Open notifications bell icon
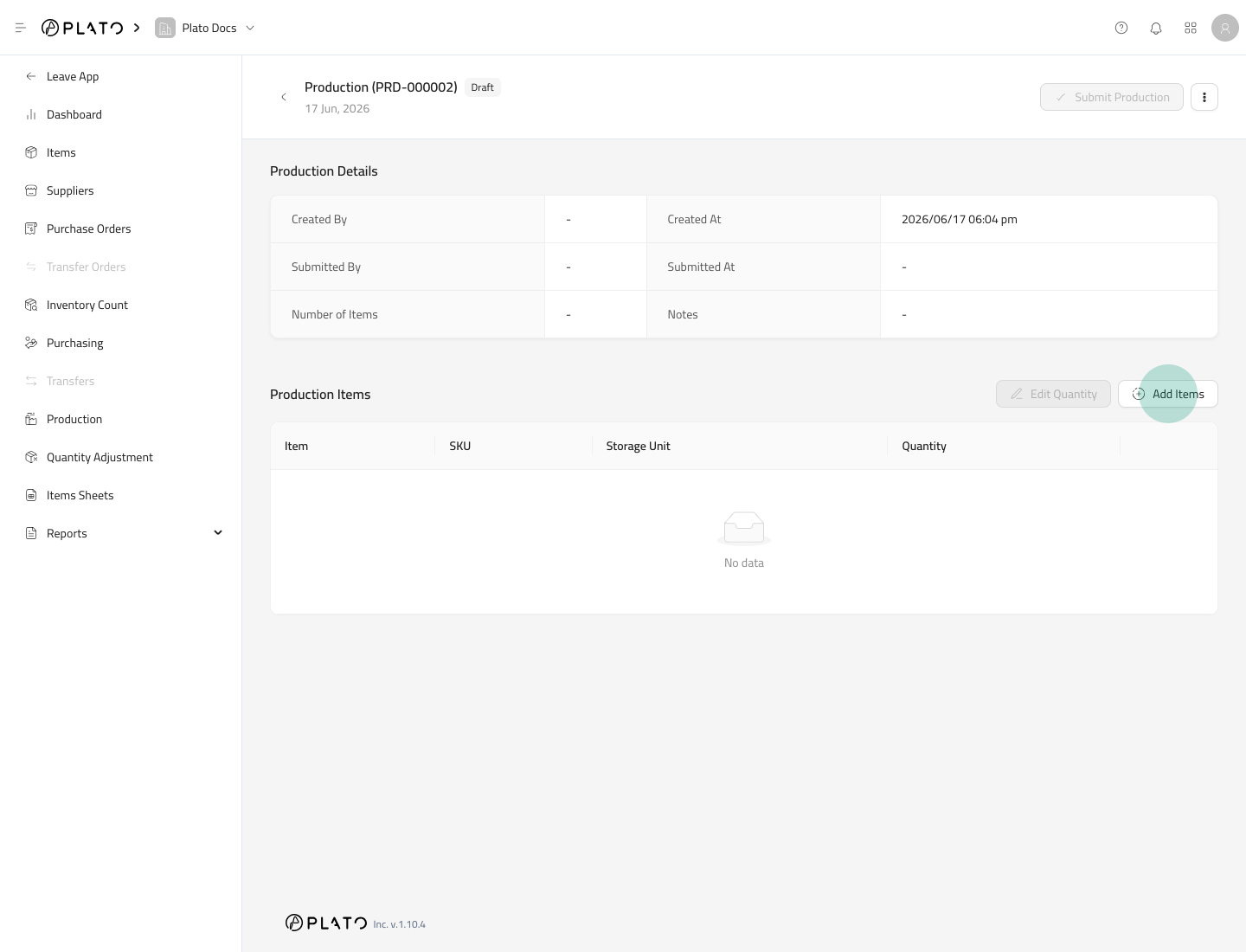 click(x=1156, y=28)
